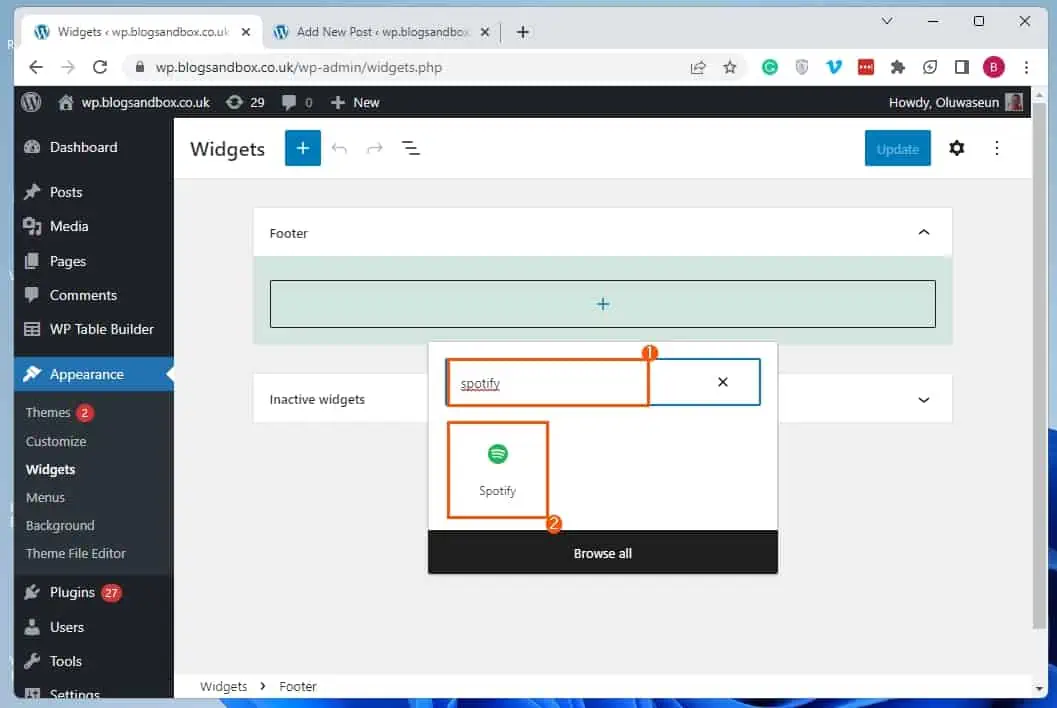Close the Add New Post tab
The width and height of the screenshot is (1057, 708).
click(485, 32)
